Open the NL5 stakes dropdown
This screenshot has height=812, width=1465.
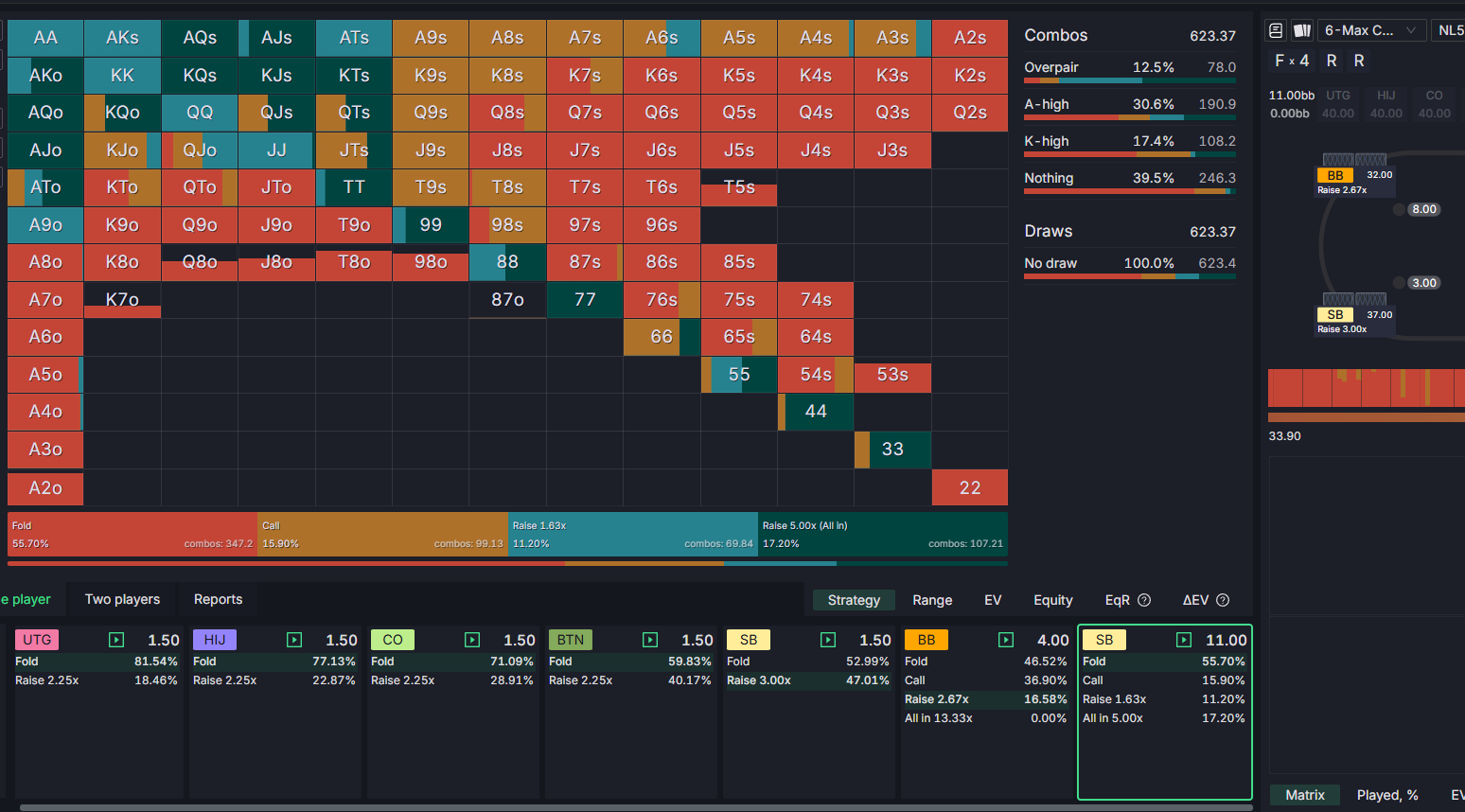1450,30
